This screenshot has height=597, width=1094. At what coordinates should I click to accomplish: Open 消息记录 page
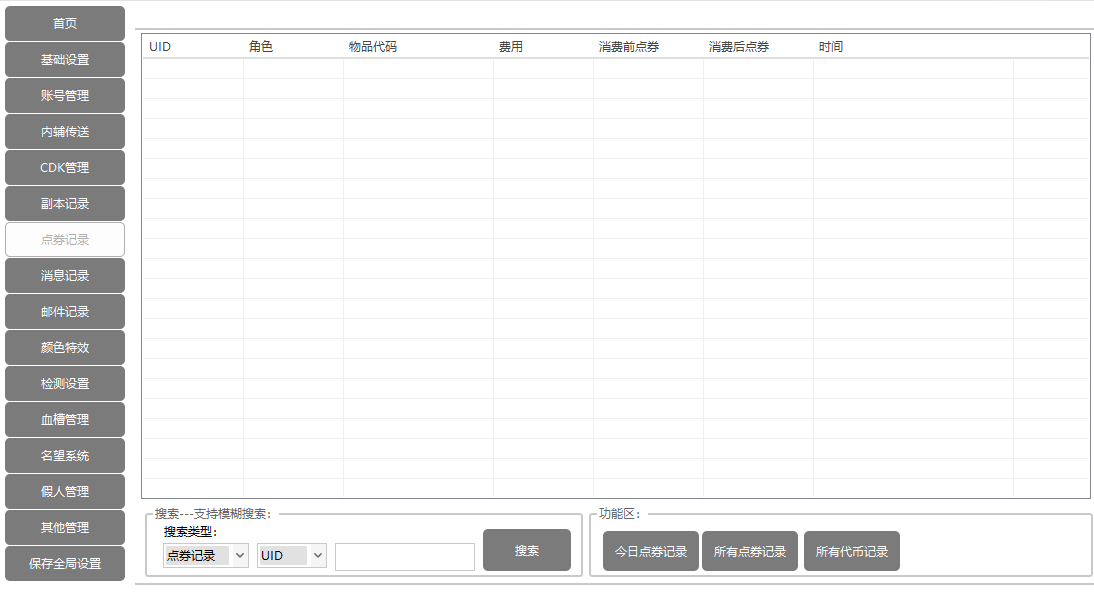[x=65, y=276]
